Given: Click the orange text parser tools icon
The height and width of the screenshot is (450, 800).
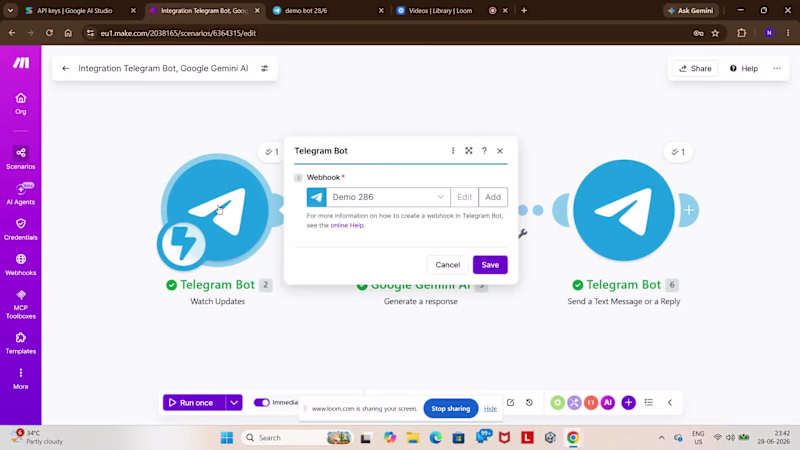Looking at the screenshot, I should click(591, 403).
